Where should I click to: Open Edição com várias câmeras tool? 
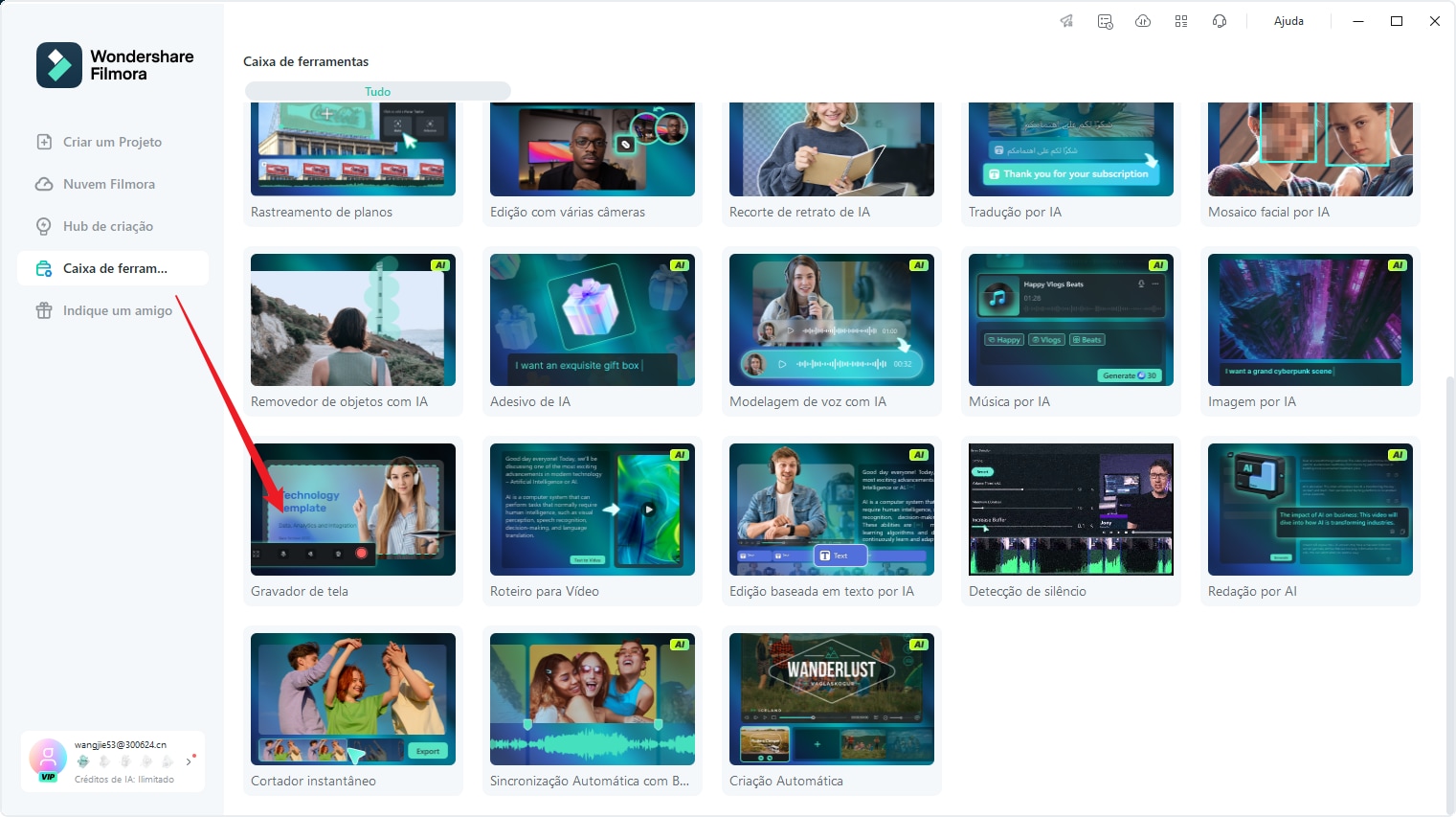tap(593, 165)
